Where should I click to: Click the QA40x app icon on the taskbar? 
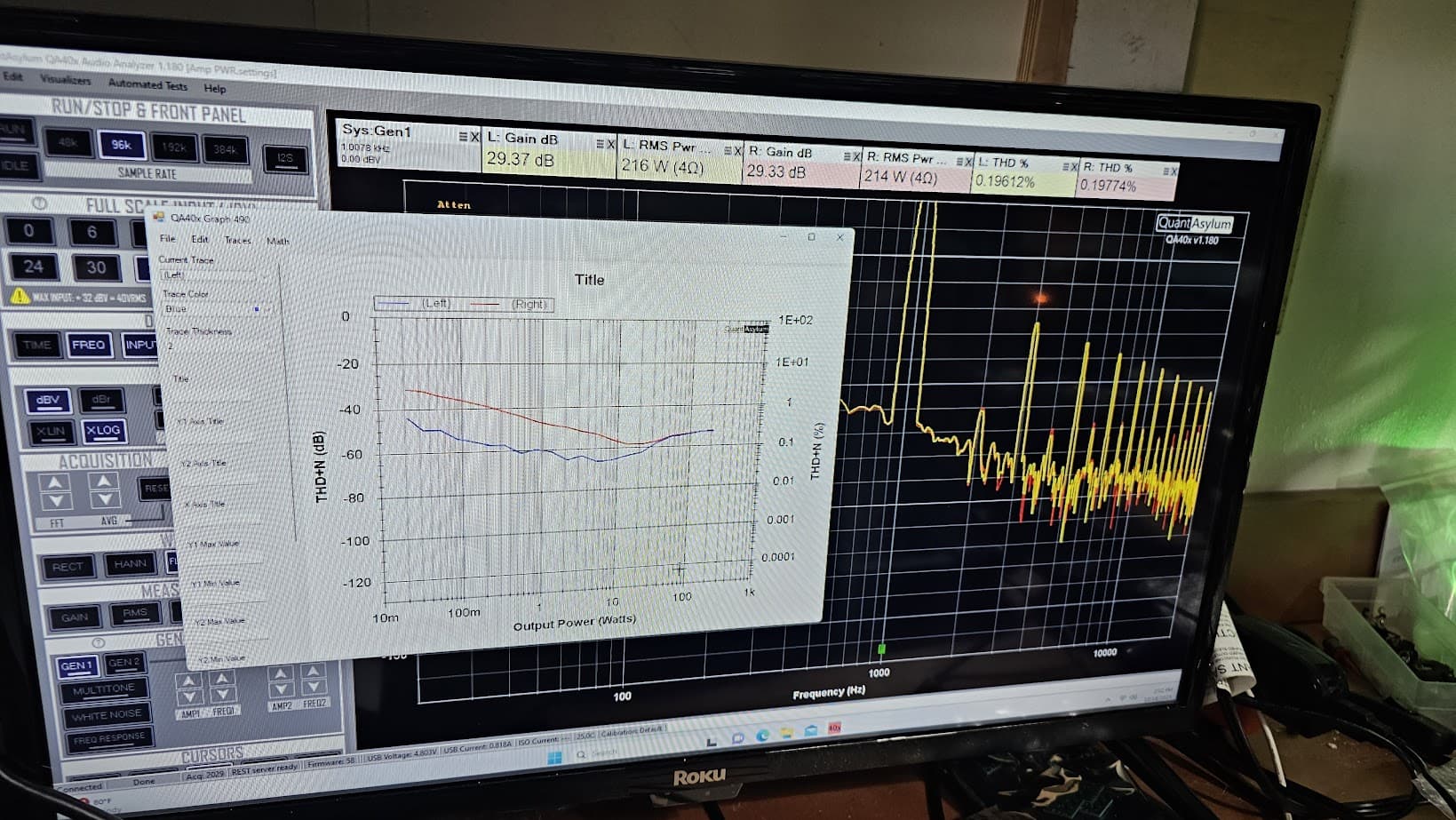(x=834, y=728)
